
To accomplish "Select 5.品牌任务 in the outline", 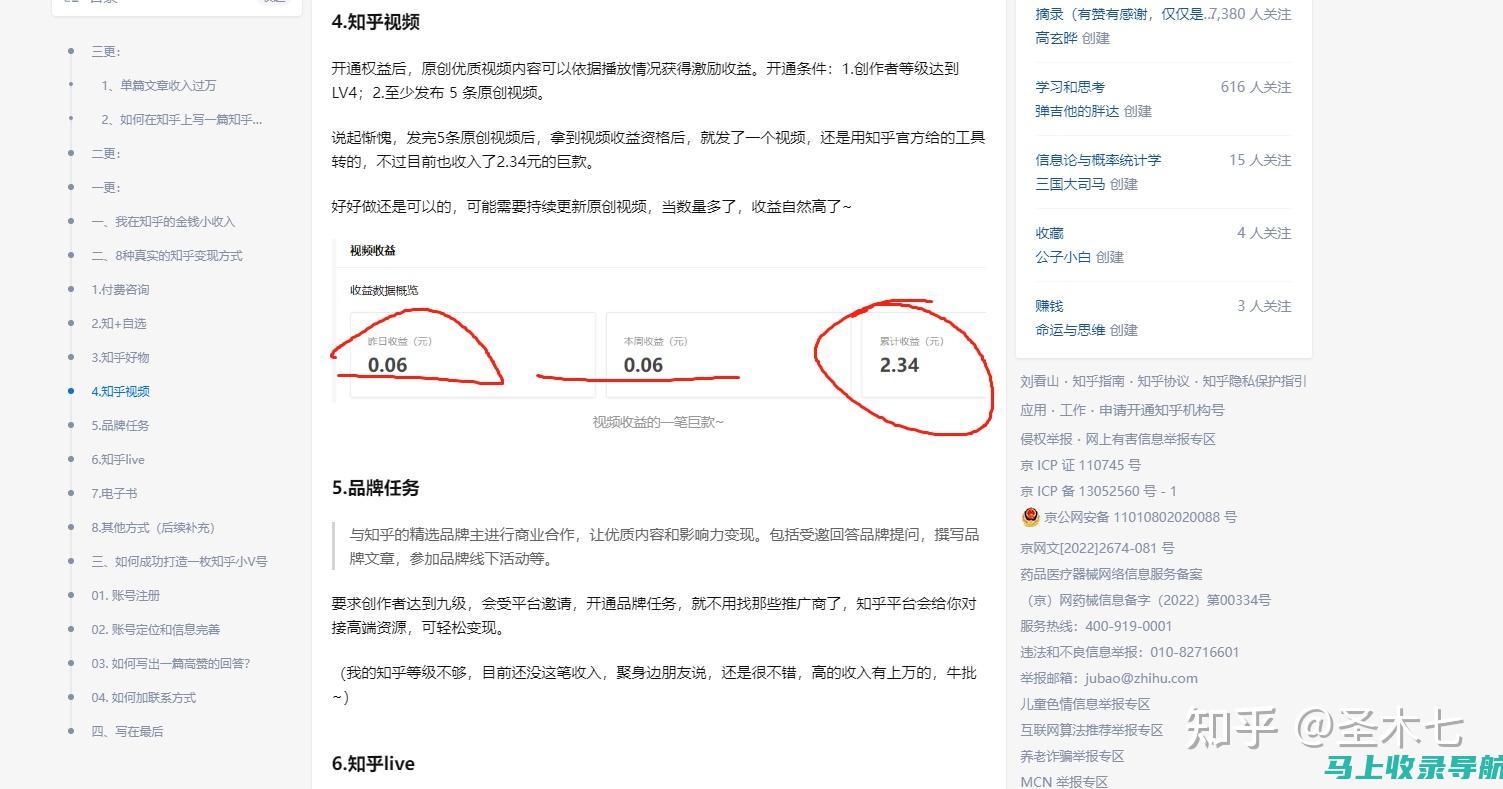I will pyautogui.click(x=120, y=425).
